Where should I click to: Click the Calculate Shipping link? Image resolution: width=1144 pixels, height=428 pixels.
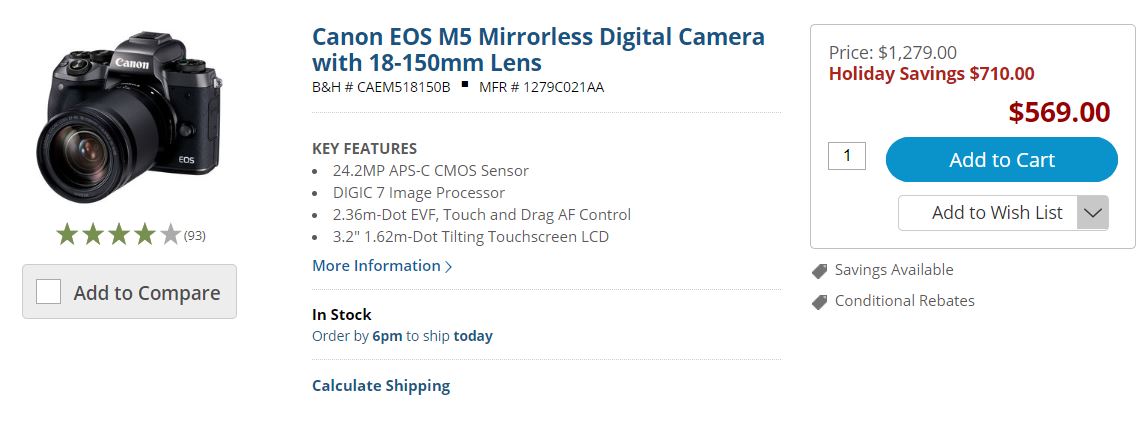pos(381,385)
